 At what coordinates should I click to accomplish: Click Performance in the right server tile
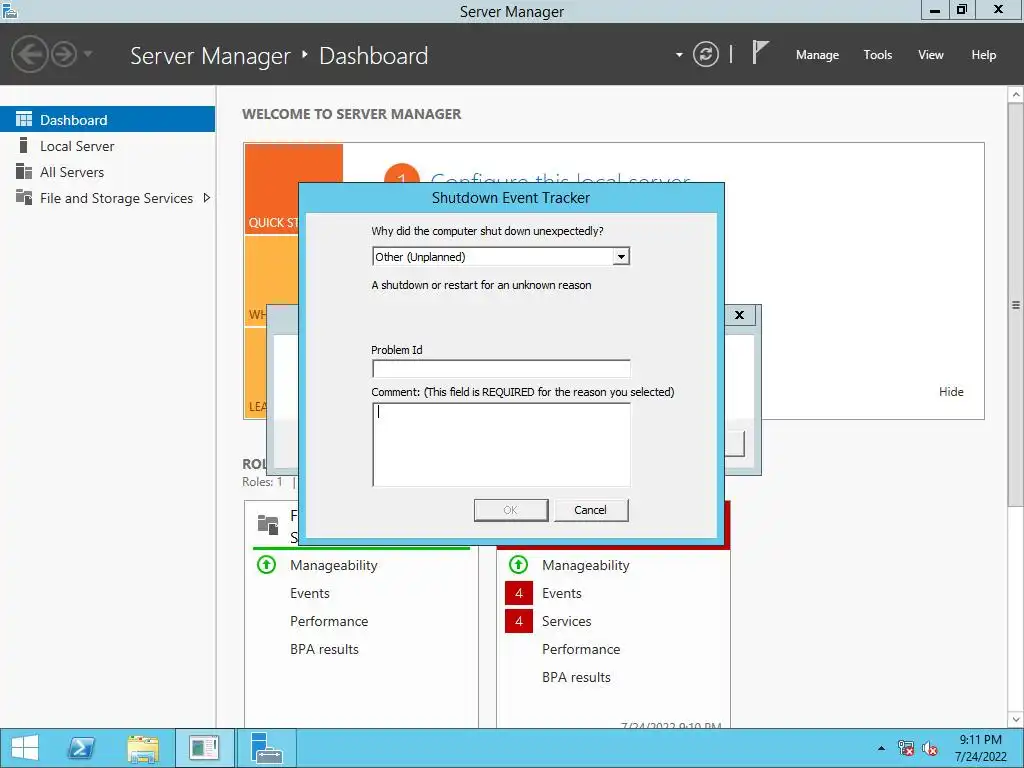(x=581, y=649)
